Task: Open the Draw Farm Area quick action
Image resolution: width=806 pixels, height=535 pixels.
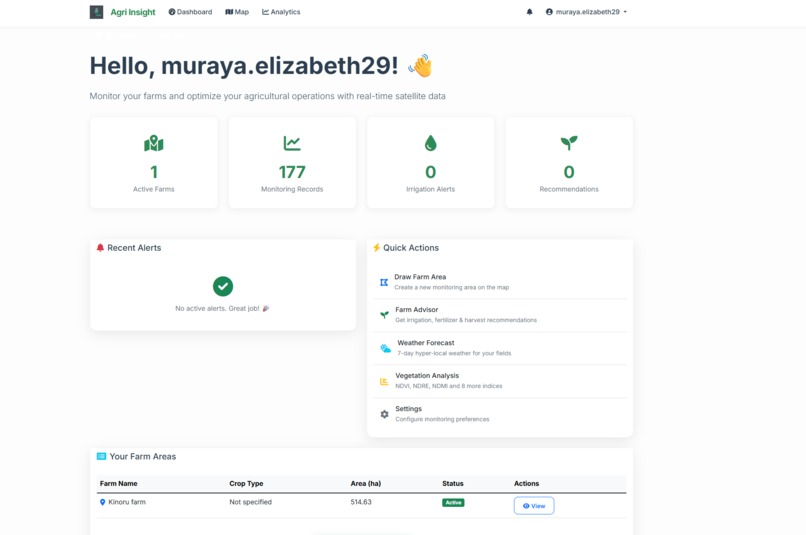Action: 500,282
